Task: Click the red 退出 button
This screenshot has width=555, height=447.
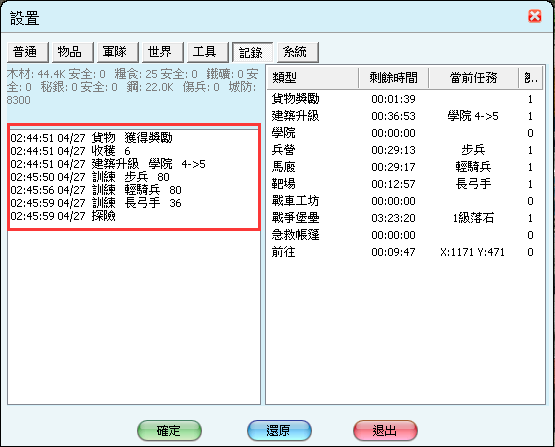Action: click(385, 430)
